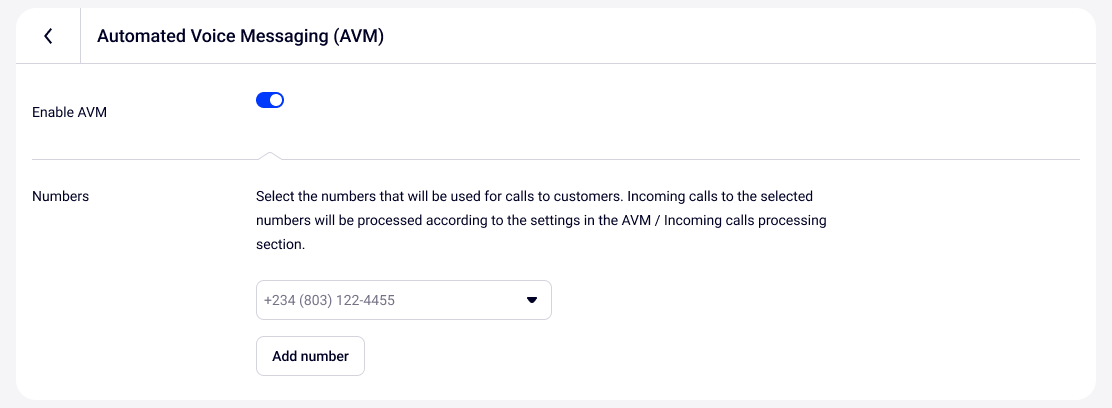Select the Numbers section label
Image resolution: width=1112 pixels, height=408 pixels.
click(x=61, y=196)
